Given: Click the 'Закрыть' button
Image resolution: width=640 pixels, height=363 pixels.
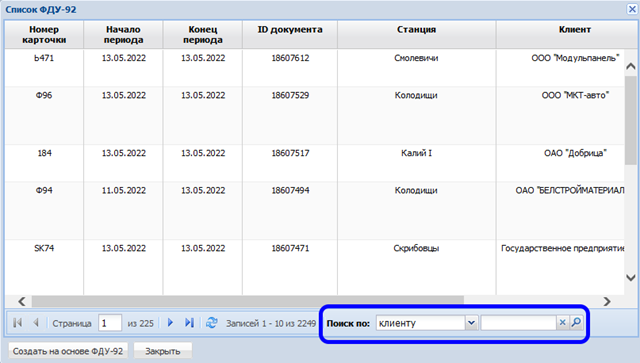Looking at the screenshot, I should (163, 351).
